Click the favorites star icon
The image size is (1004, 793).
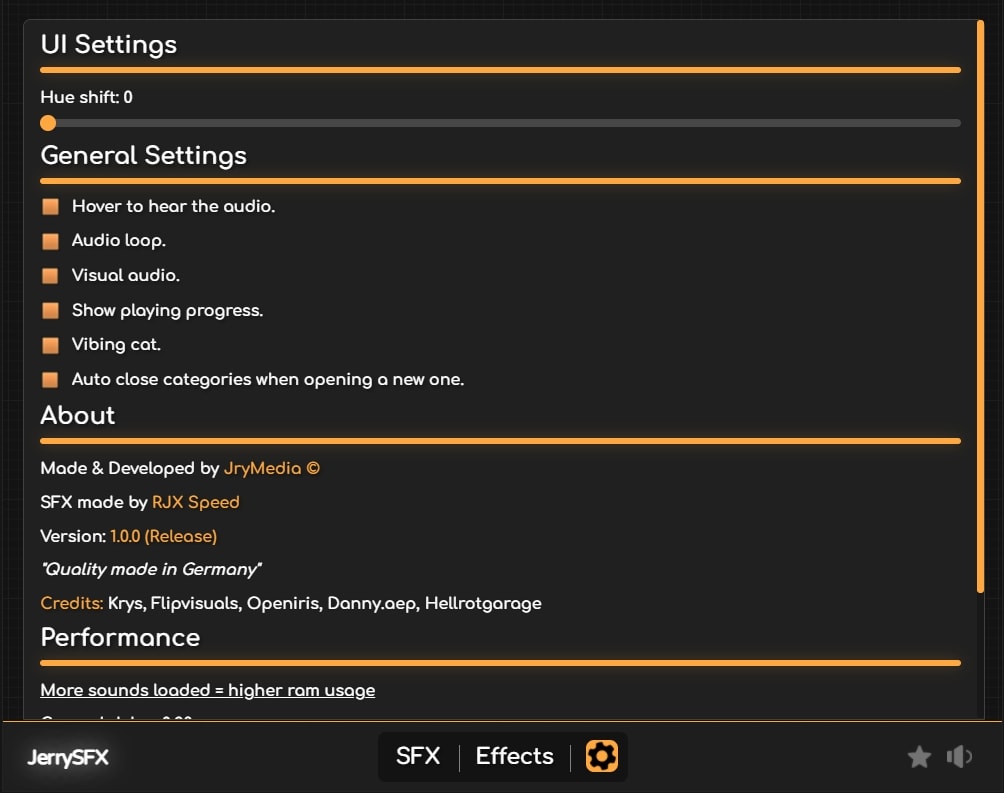tap(919, 757)
